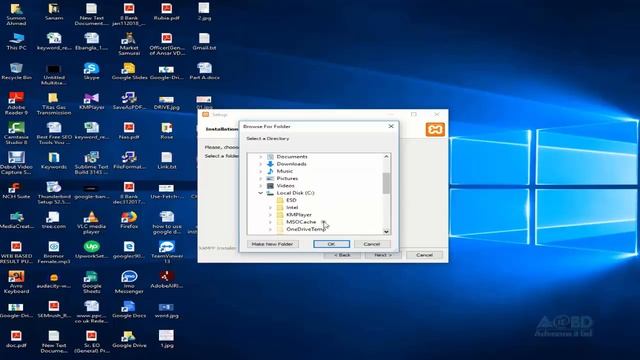Select the ESD folder in the tree

click(291, 200)
